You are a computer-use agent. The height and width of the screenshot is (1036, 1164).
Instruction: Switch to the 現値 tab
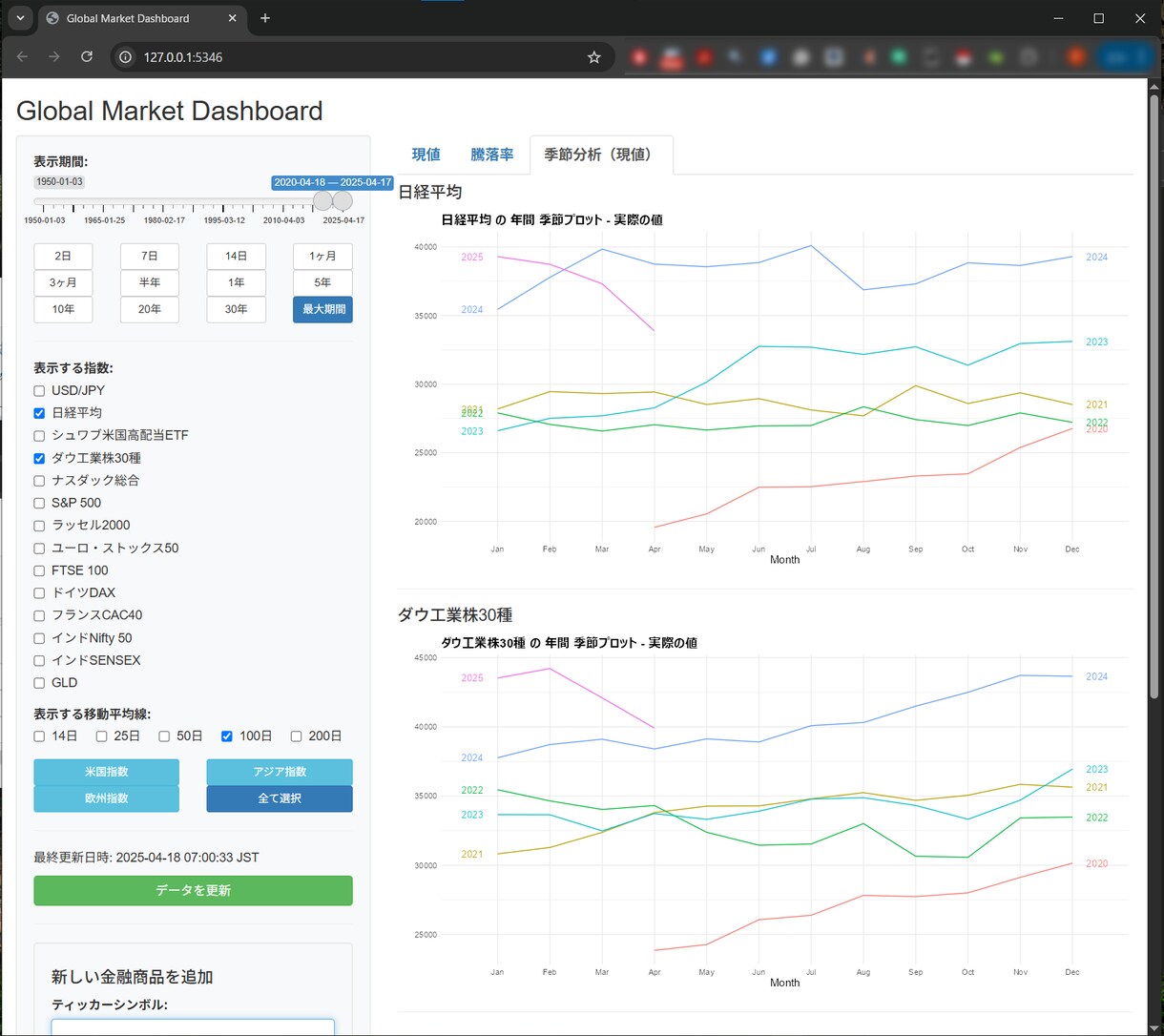[426, 155]
